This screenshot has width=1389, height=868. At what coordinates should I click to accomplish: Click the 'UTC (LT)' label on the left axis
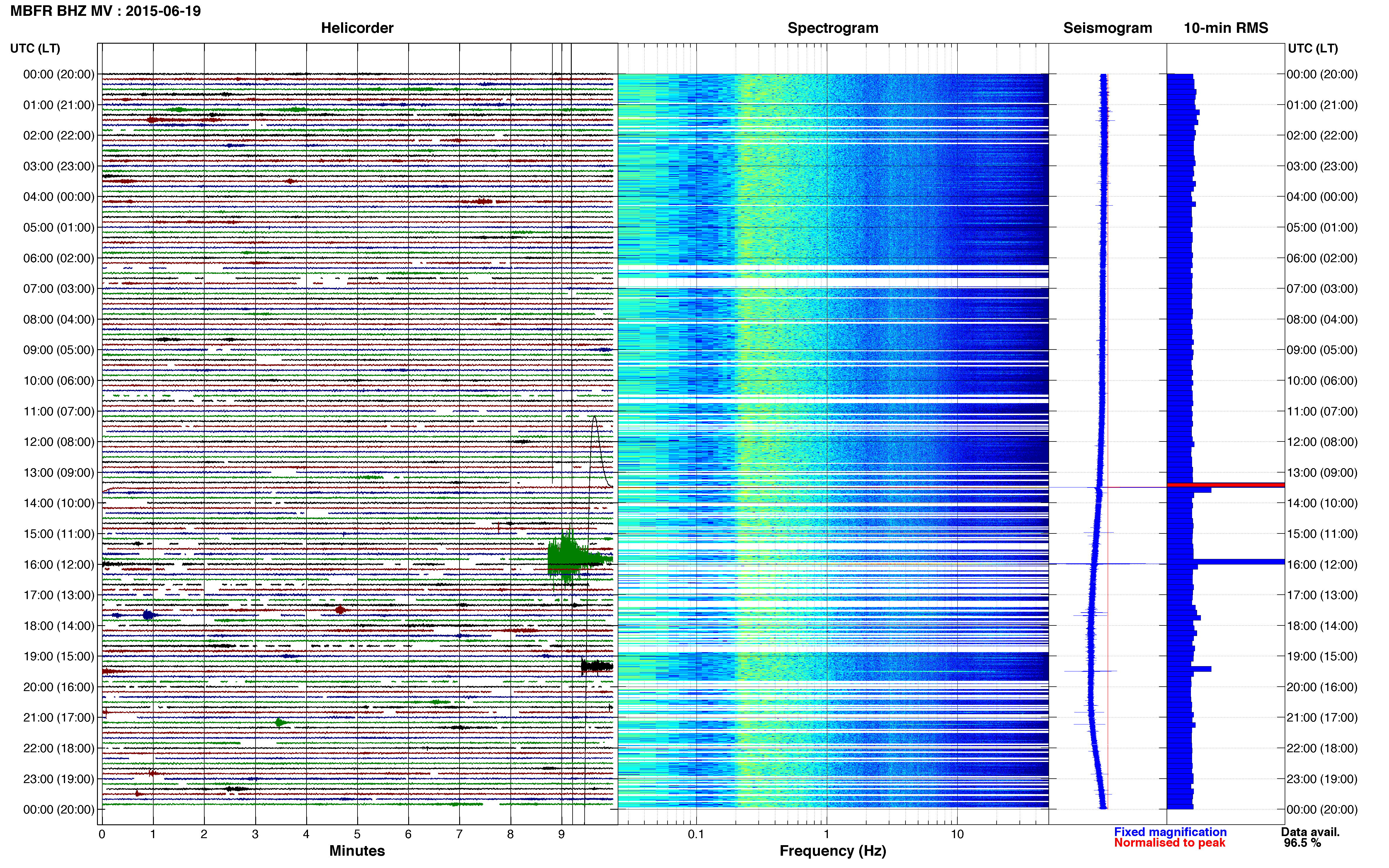(35, 48)
